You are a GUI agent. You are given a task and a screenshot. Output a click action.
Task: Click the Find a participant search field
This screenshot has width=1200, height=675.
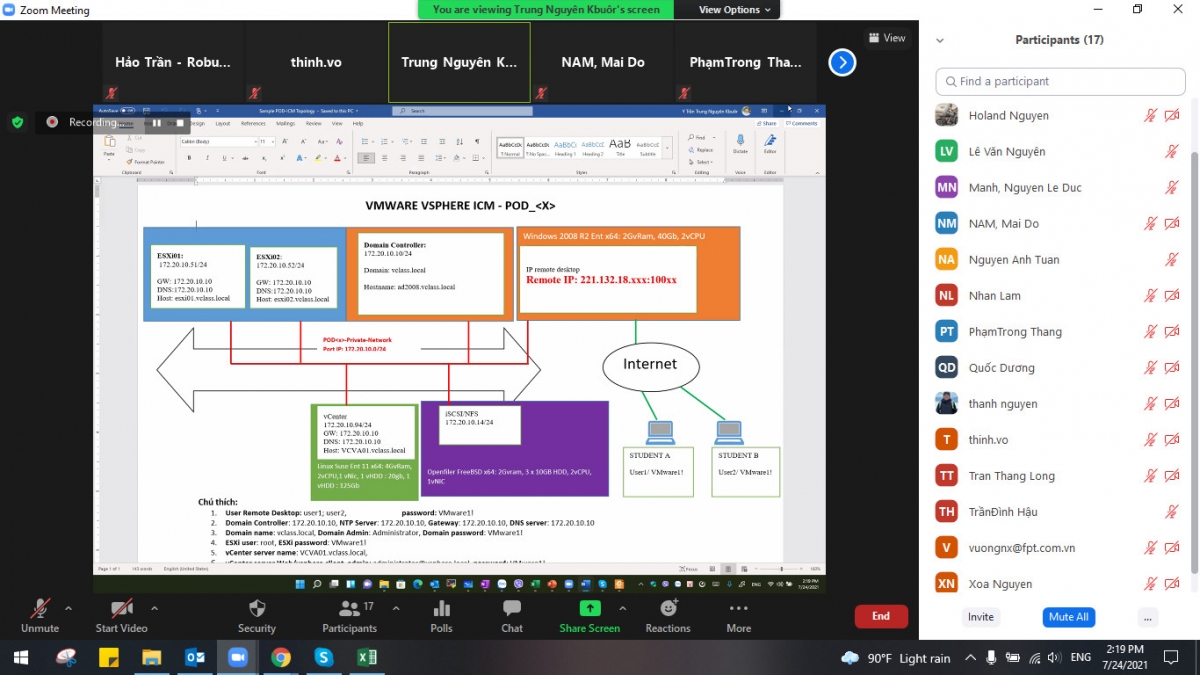[1060, 81]
